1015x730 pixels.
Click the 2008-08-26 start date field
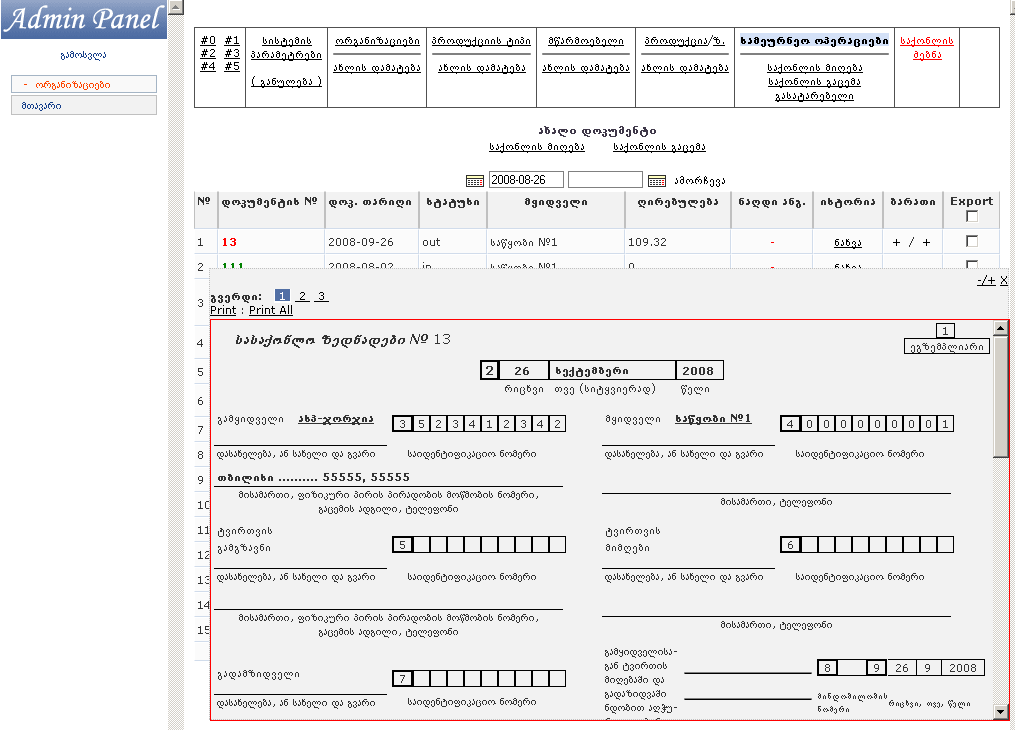click(526, 180)
